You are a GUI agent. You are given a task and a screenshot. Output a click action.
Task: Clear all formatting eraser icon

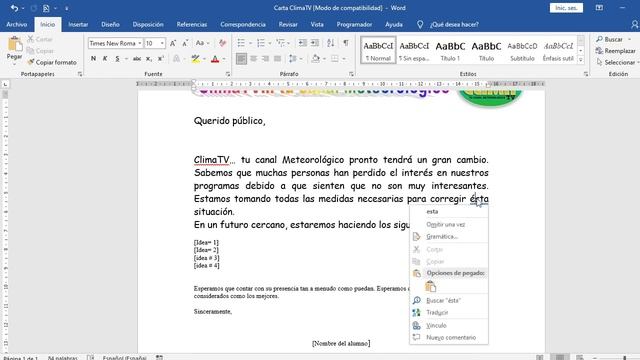click(x=222, y=43)
